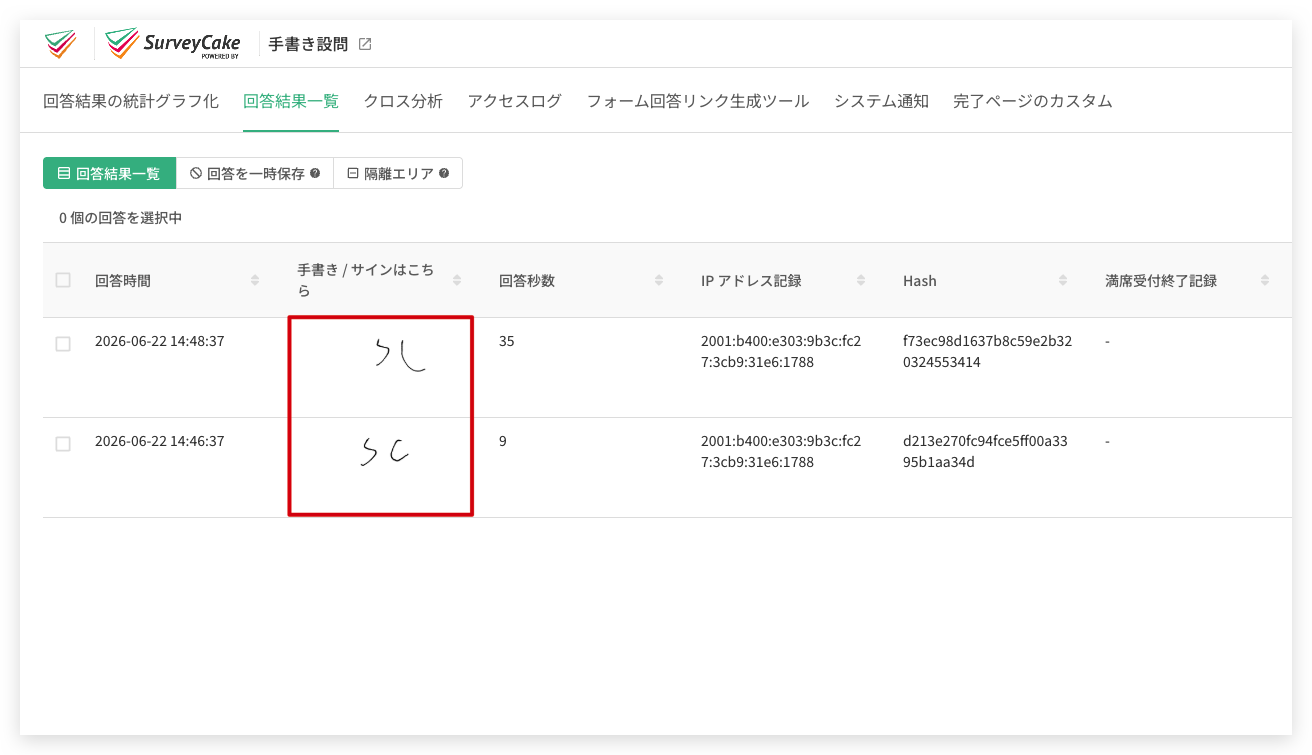Select the 回答結果一覧 tab

pyautogui.click(x=291, y=101)
